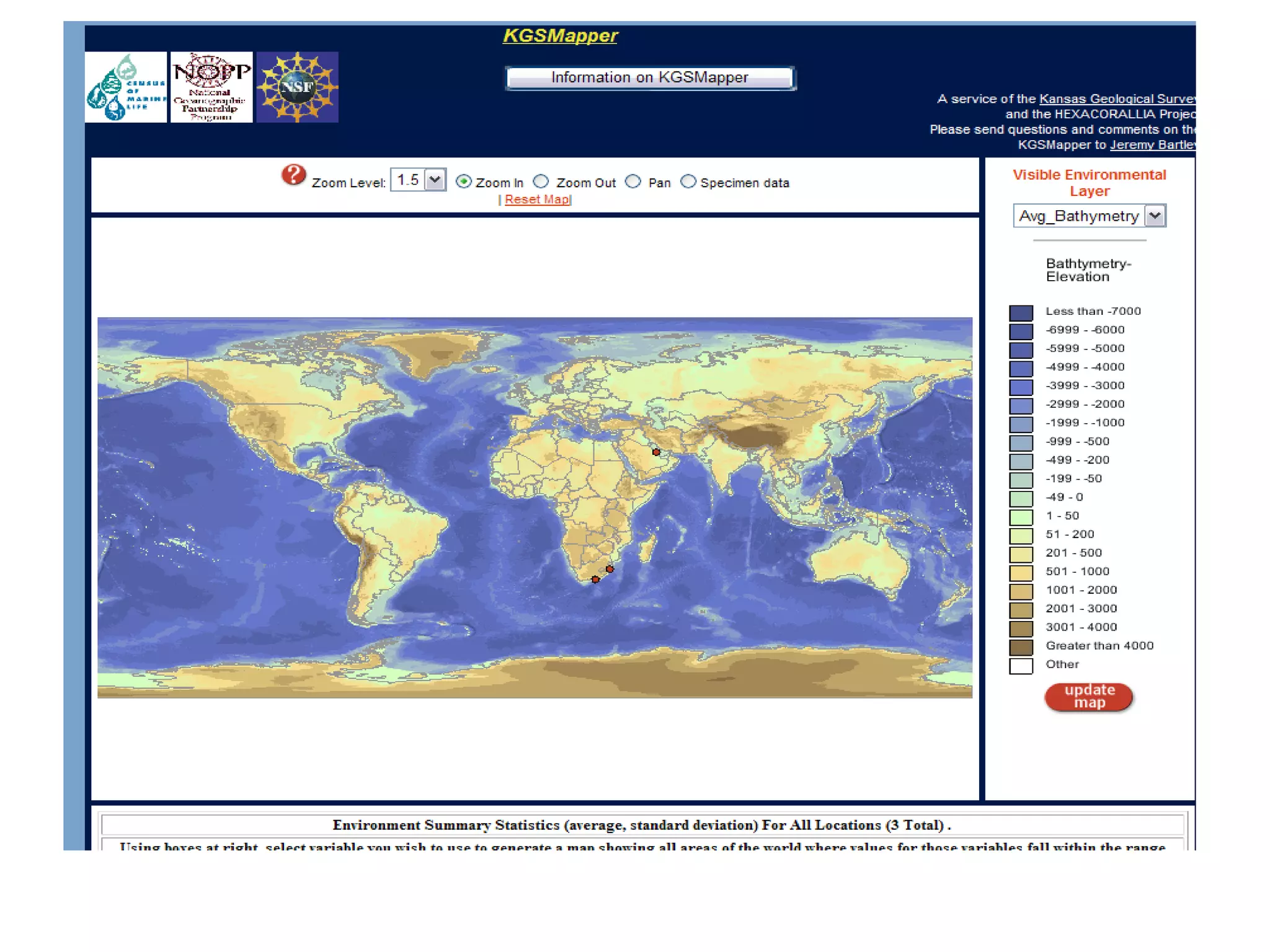Viewport: 1270px width, 952px height.
Task: Click the Visible Environmental Layer heading
Action: point(1089,183)
